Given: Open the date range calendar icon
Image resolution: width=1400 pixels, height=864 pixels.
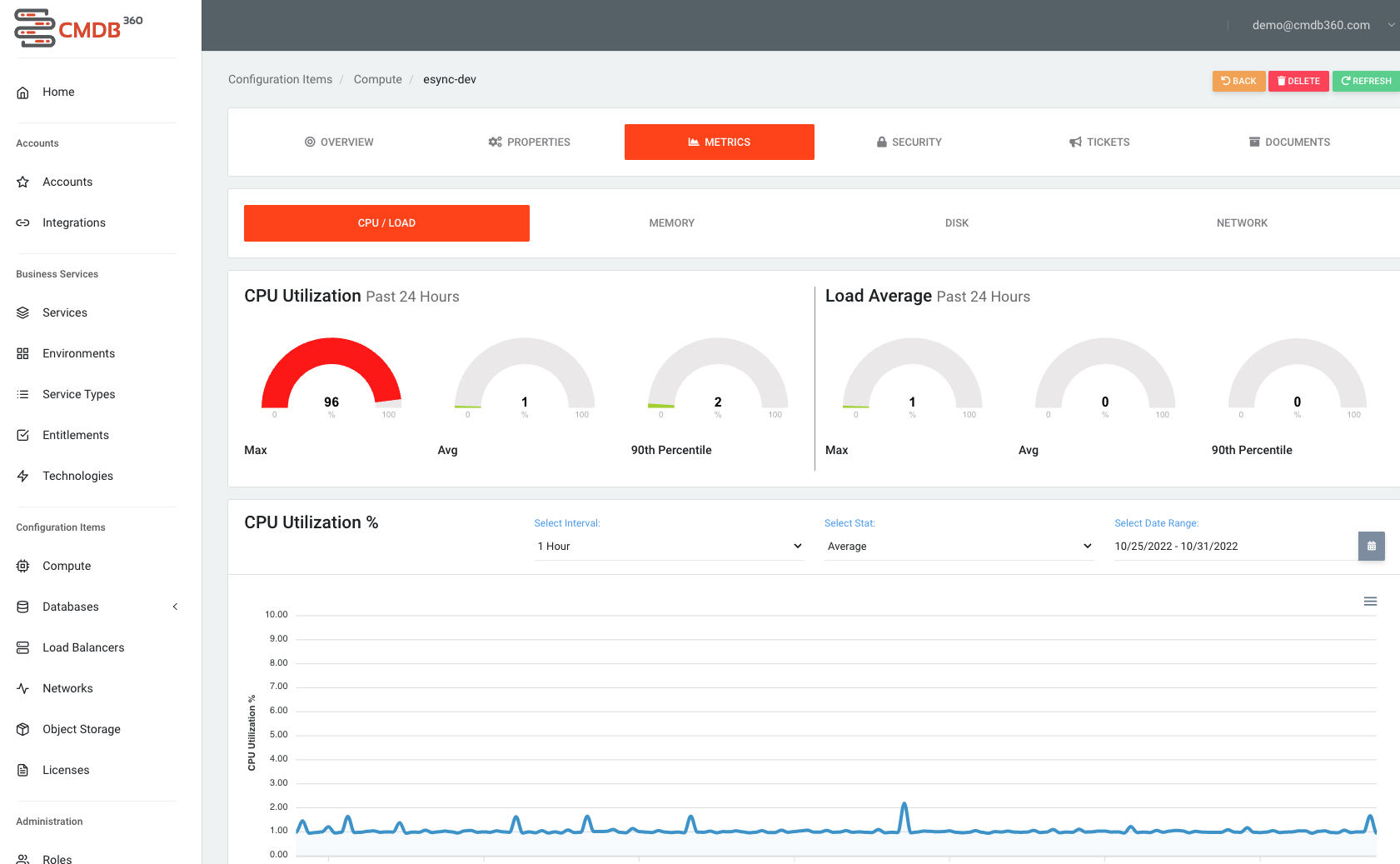Looking at the screenshot, I should (1371, 546).
